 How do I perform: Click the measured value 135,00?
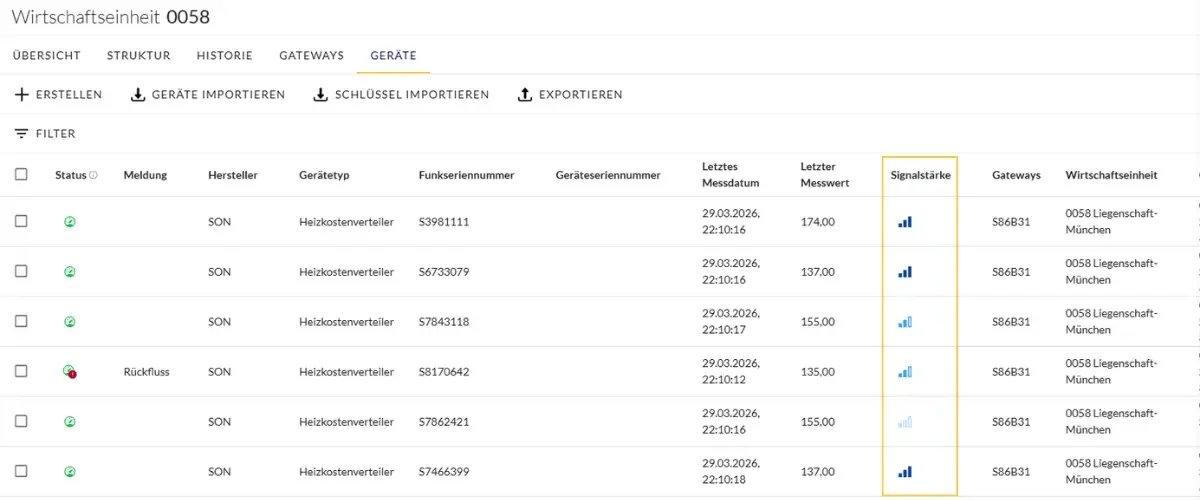pos(818,372)
